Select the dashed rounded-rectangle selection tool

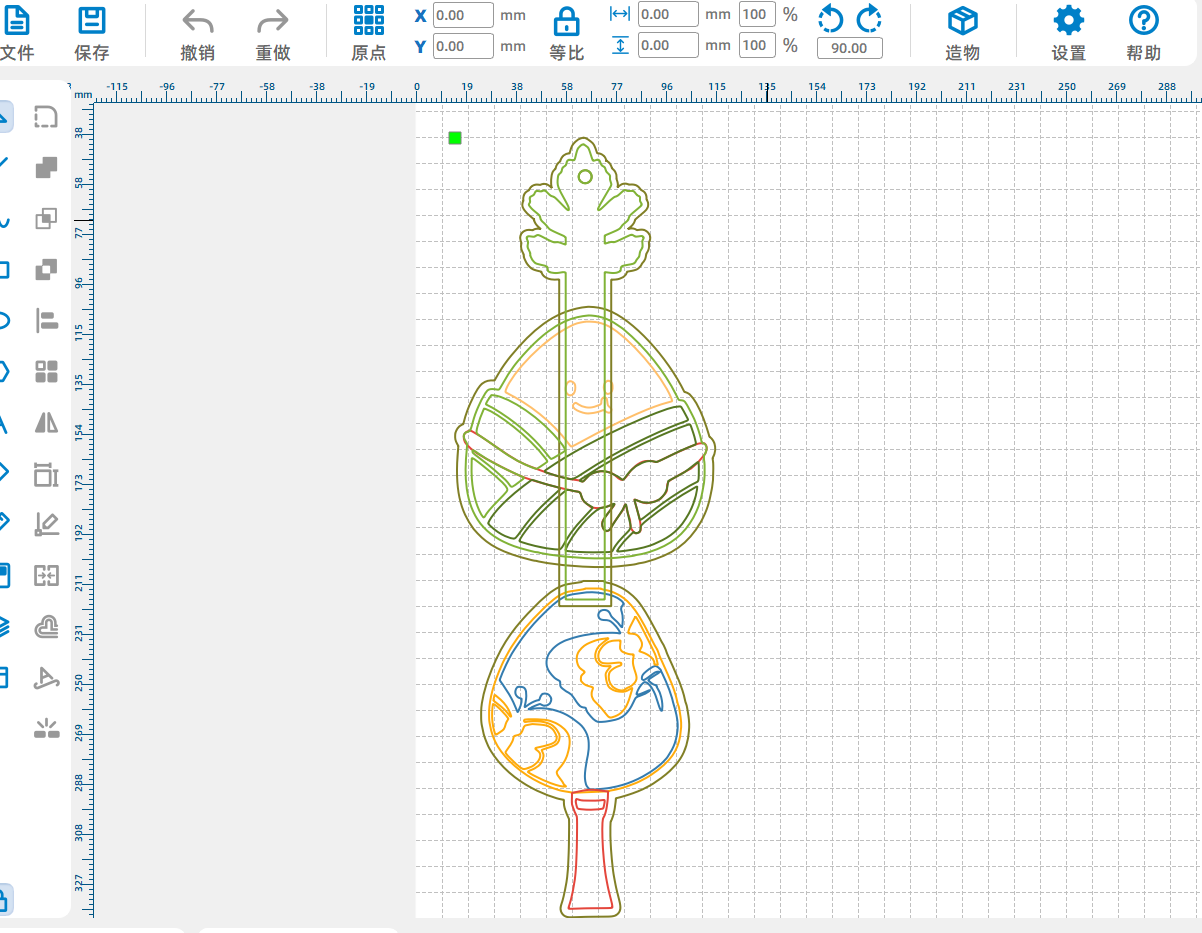coord(46,118)
